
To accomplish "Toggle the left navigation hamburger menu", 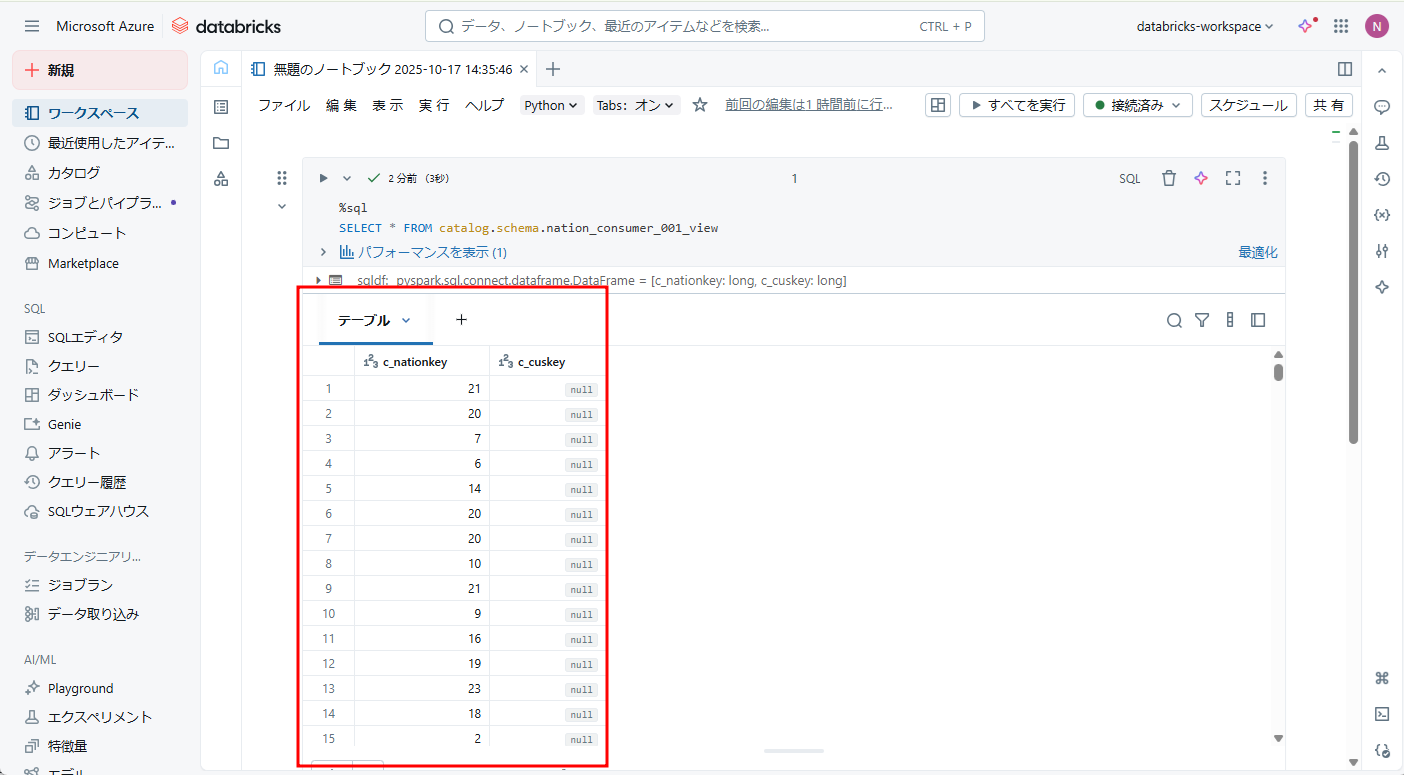I will (32, 26).
